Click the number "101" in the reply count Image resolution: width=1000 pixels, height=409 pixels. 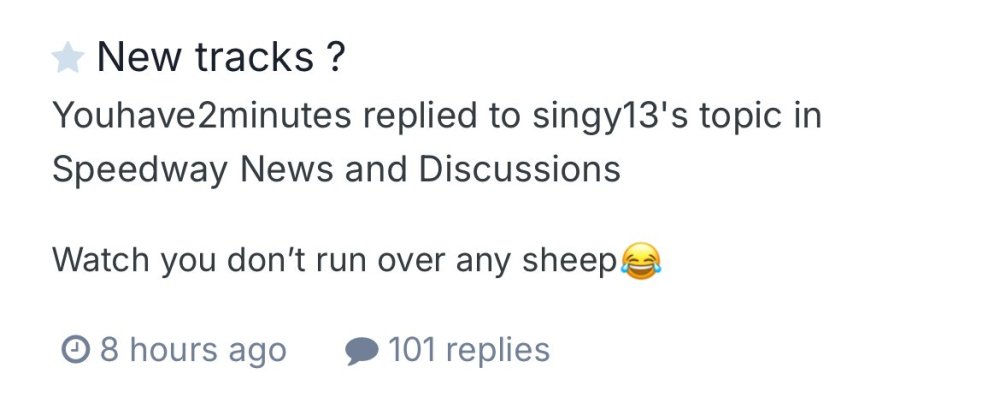coord(410,350)
